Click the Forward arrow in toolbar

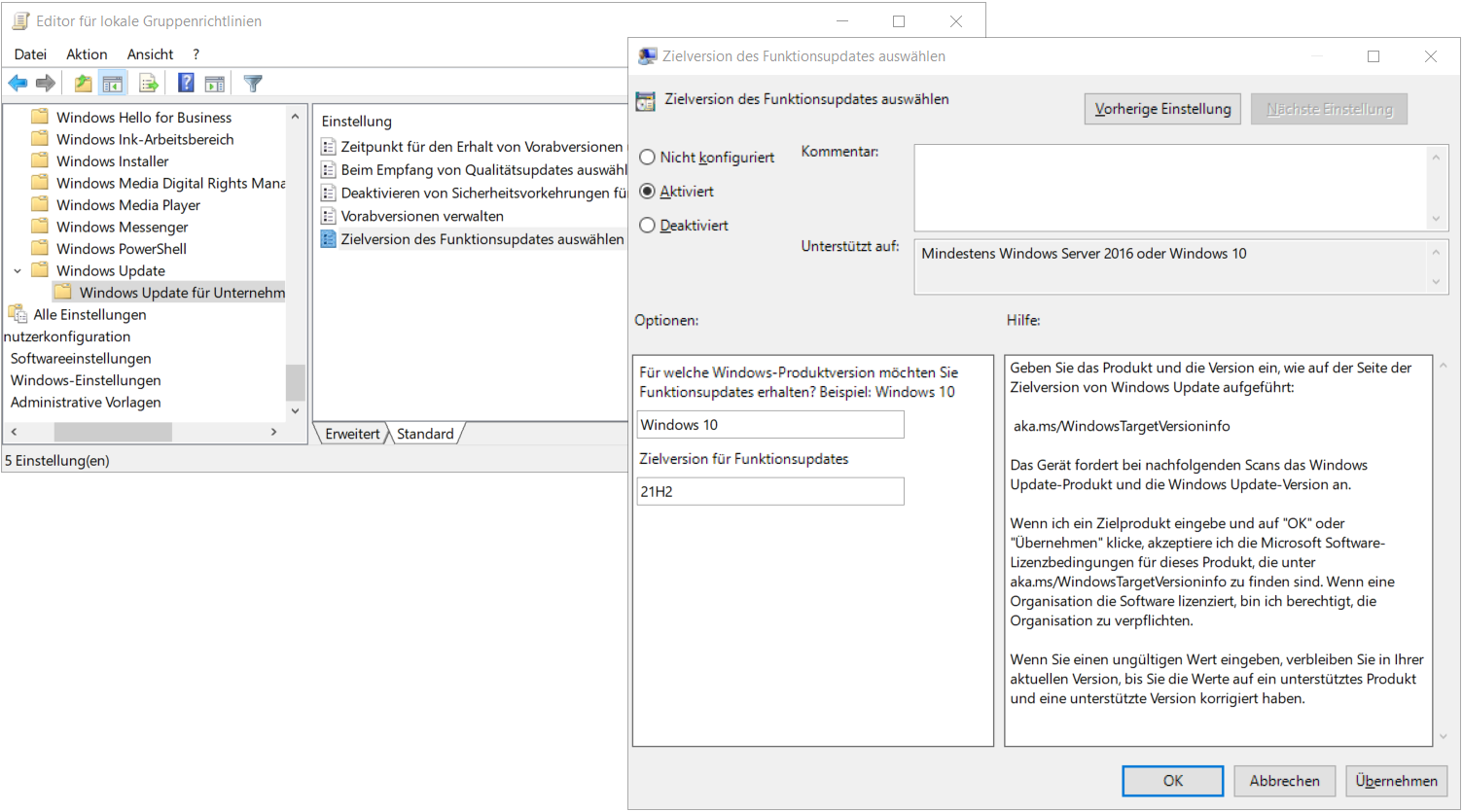pyautogui.click(x=45, y=84)
